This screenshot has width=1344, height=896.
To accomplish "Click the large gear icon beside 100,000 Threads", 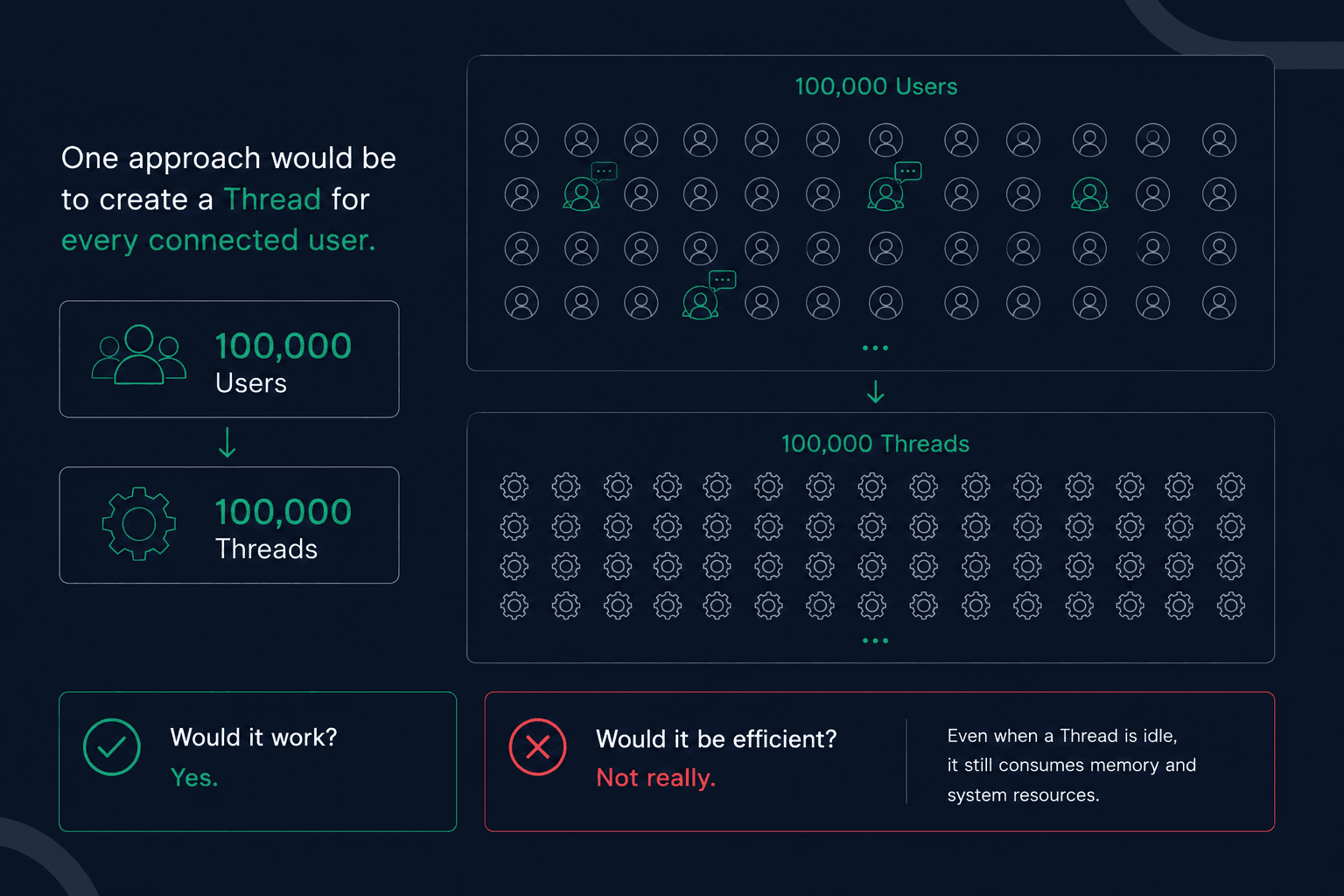I will [x=139, y=523].
